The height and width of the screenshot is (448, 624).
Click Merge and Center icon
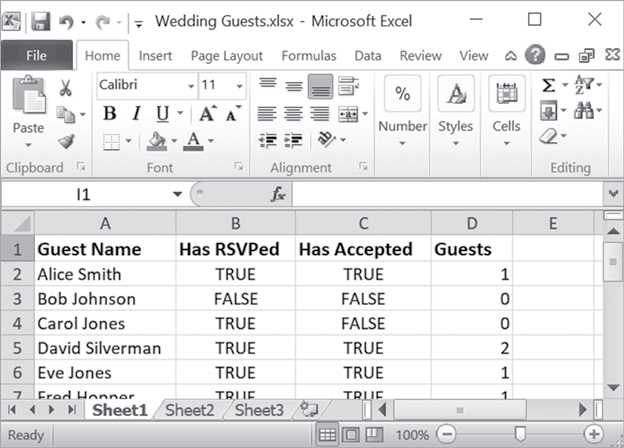348,114
